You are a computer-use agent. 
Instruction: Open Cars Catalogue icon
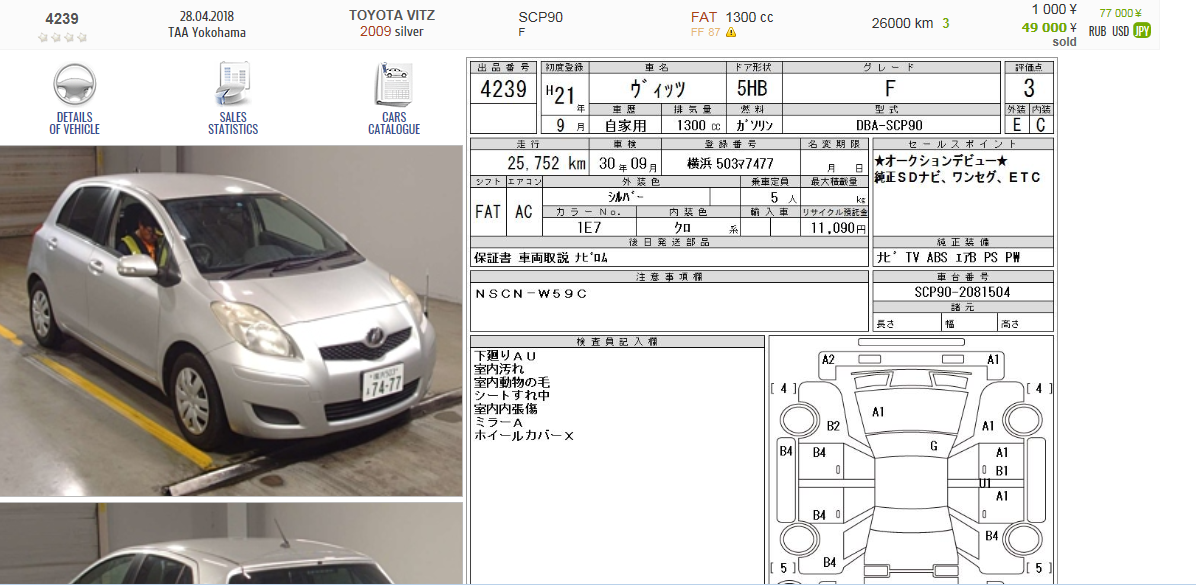(x=394, y=84)
